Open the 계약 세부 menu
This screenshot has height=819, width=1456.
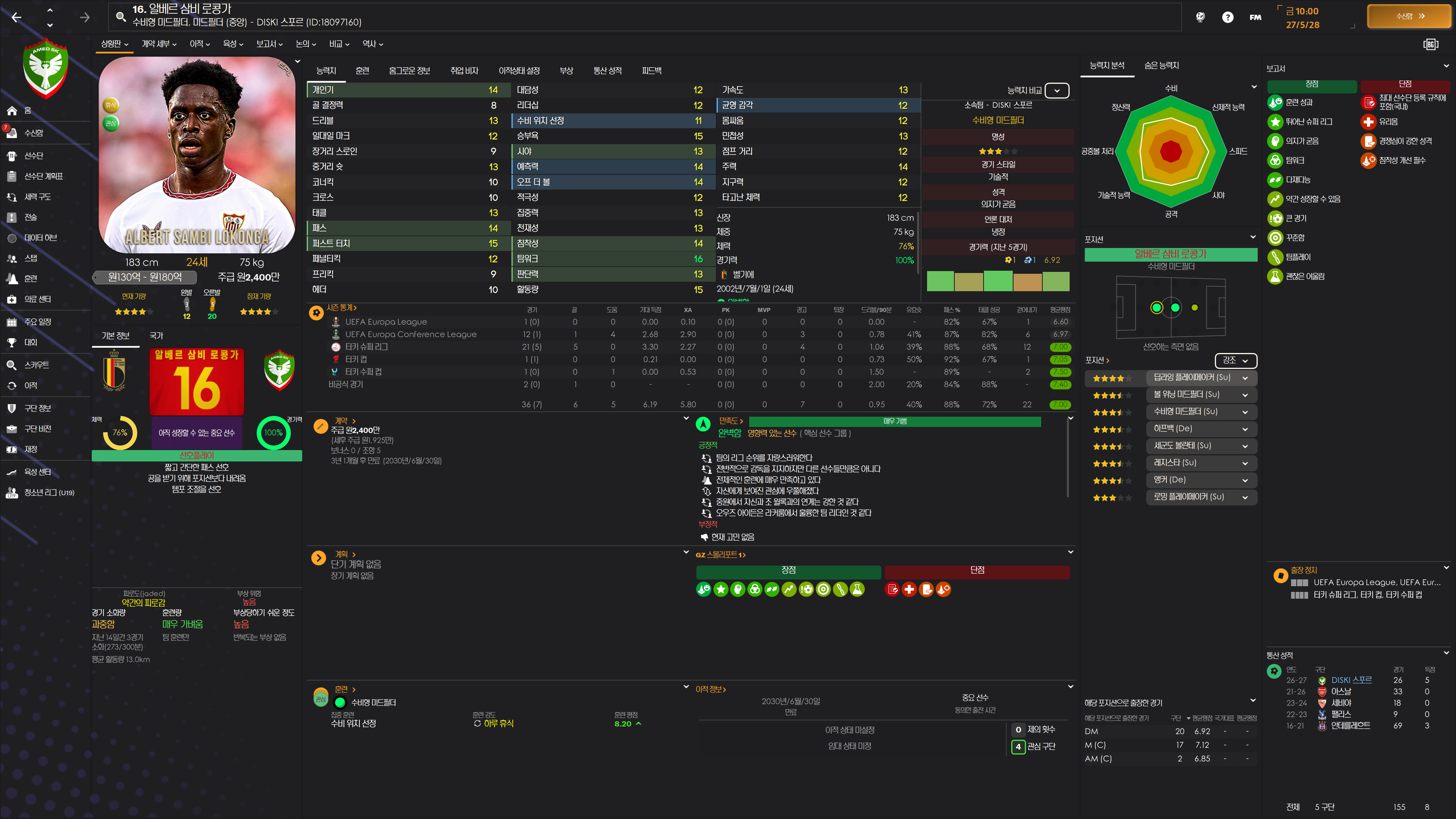coord(159,44)
